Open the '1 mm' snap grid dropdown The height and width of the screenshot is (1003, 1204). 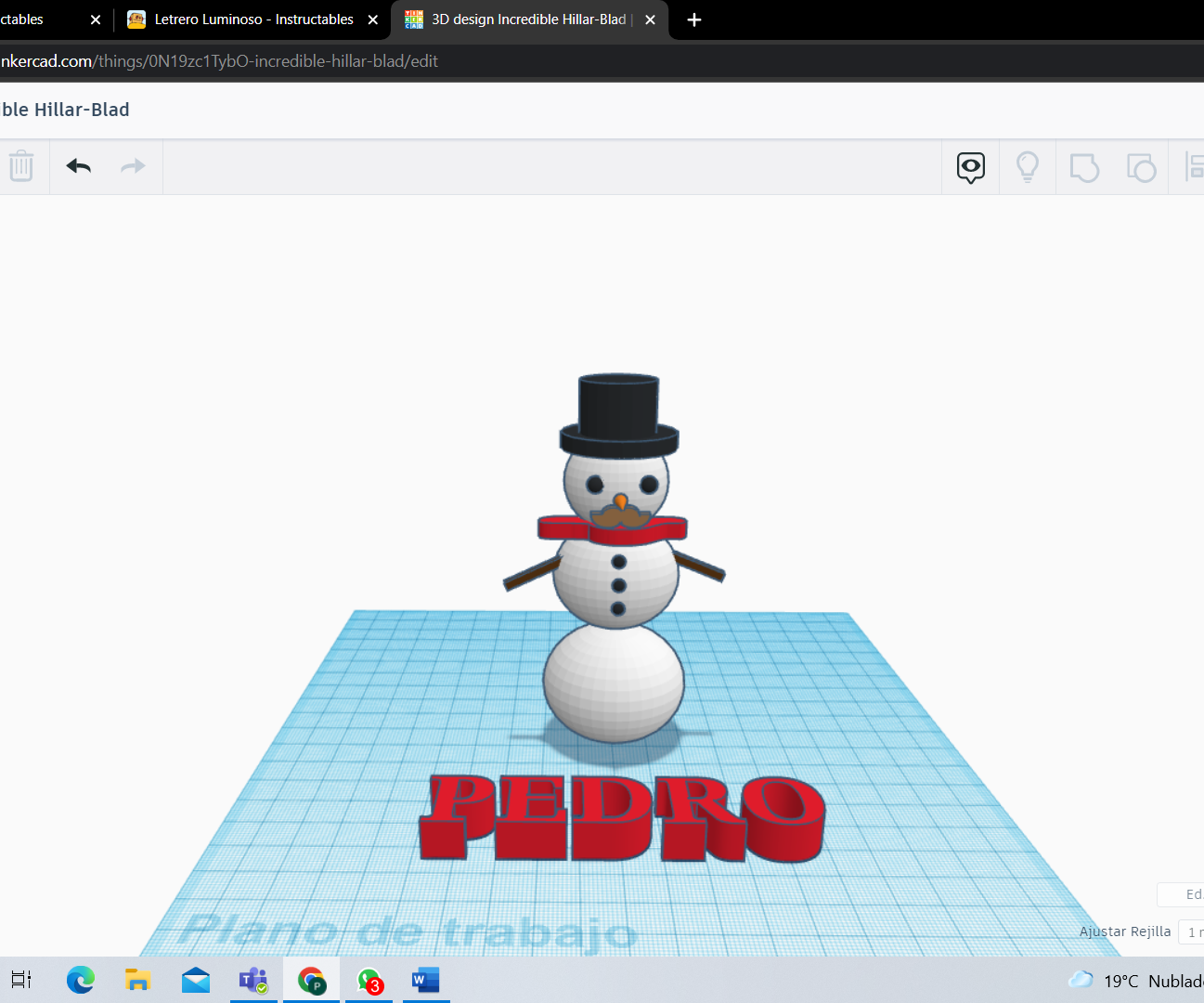click(1192, 931)
